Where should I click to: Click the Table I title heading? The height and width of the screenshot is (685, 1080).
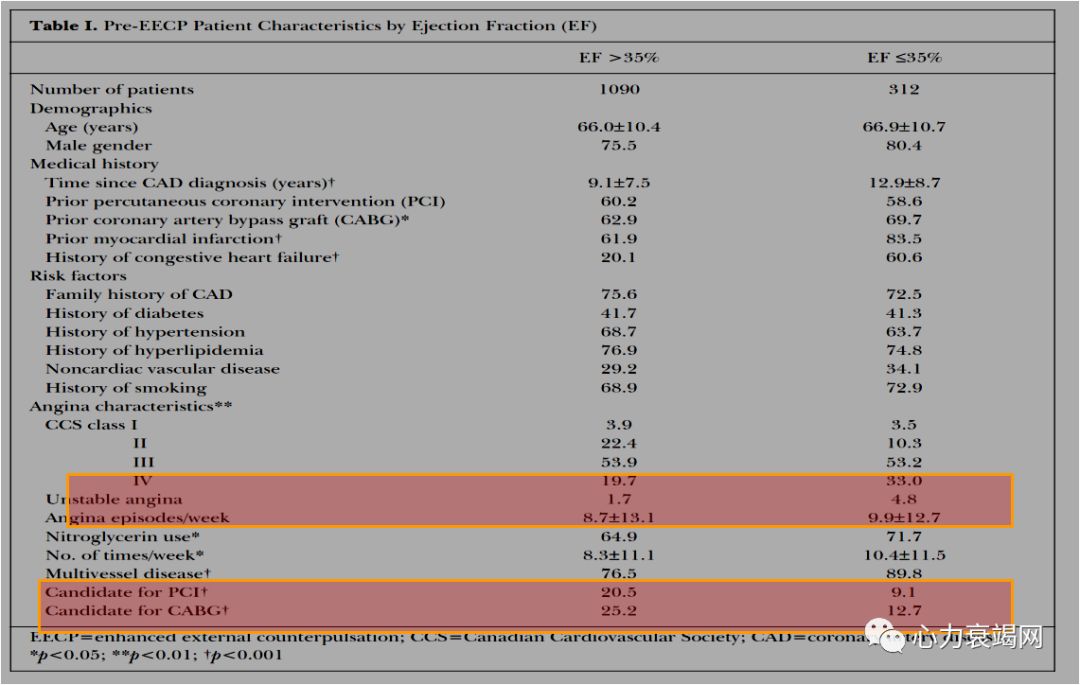(x=313, y=25)
